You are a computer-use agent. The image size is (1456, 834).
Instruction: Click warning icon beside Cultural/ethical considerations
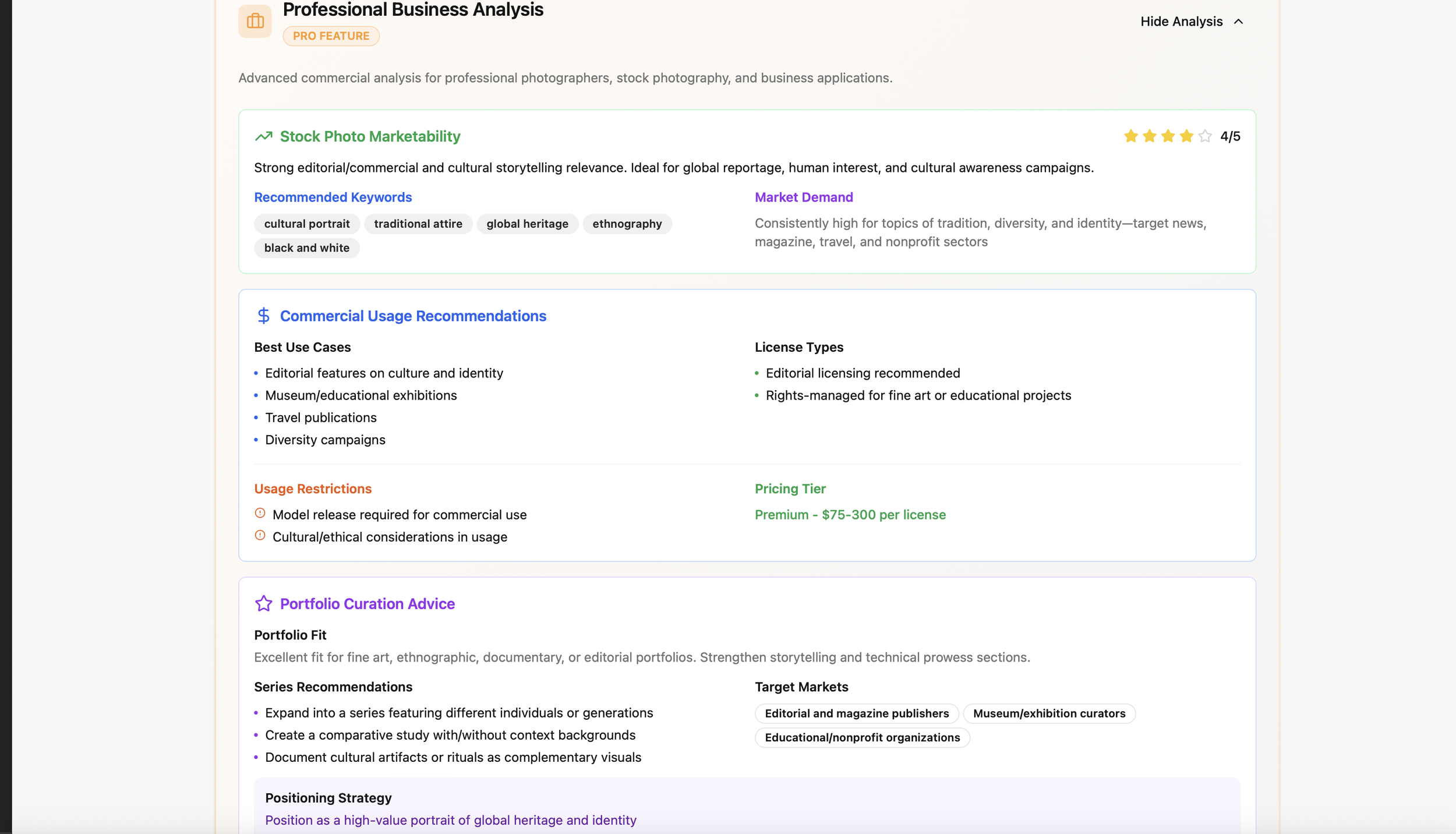tap(260, 535)
